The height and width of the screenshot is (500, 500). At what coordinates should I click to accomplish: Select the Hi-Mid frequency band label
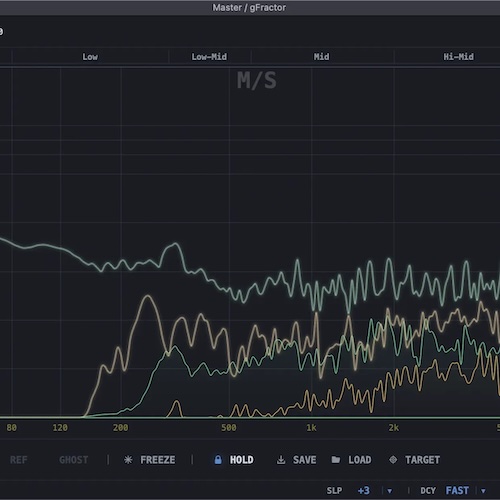click(458, 57)
